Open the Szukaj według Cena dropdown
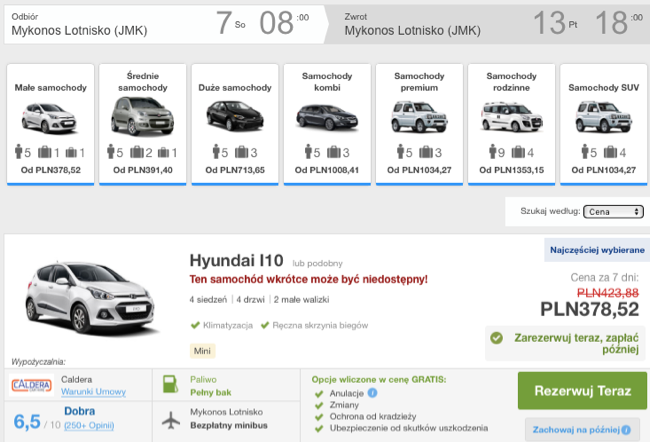The image size is (650, 442). [613, 212]
